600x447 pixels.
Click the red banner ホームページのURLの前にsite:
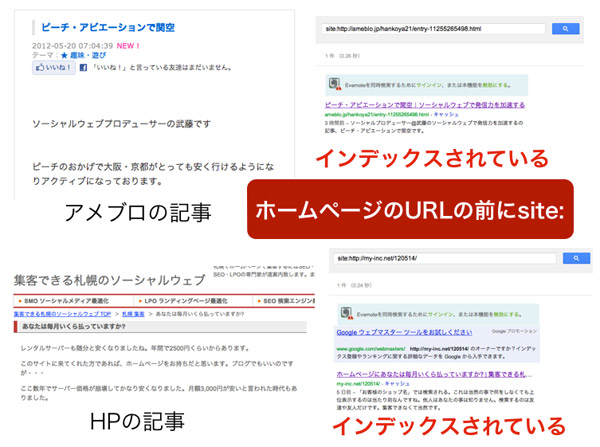[x=410, y=209]
